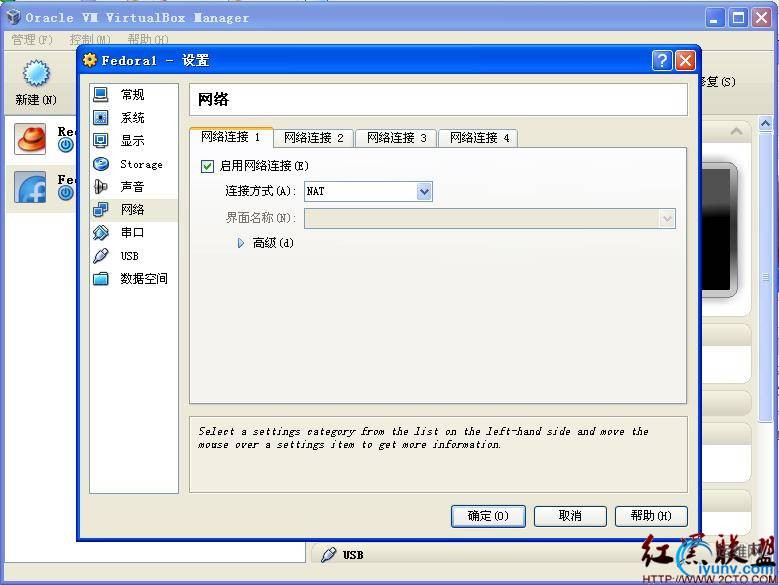The image size is (779, 585).
Task: Open the 串口 serial ports icon
Action: [x=101, y=232]
